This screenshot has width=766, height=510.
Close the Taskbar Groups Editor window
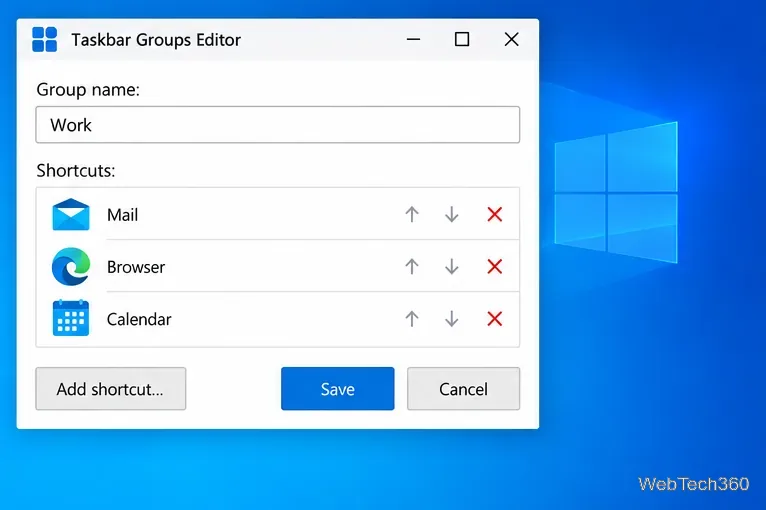click(x=511, y=40)
